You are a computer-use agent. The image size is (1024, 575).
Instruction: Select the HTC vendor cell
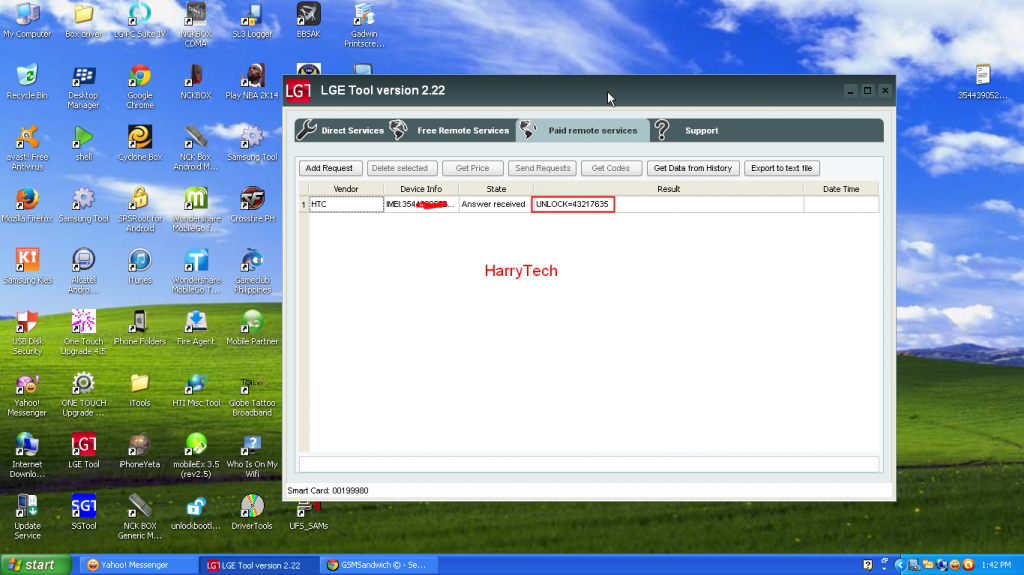tap(346, 204)
